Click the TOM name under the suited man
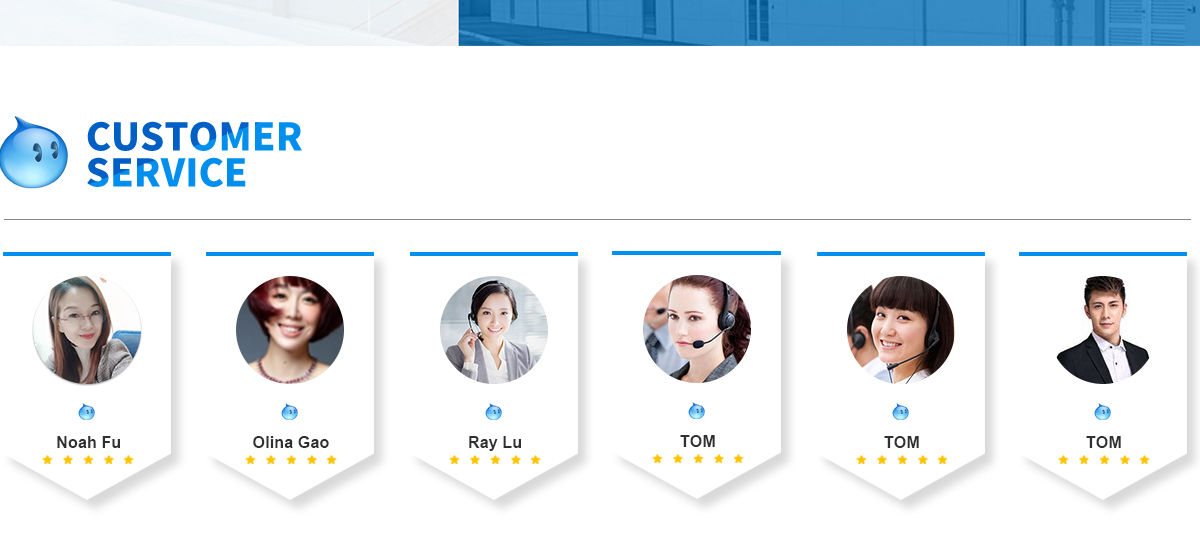The width and height of the screenshot is (1200, 540). click(1104, 442)
